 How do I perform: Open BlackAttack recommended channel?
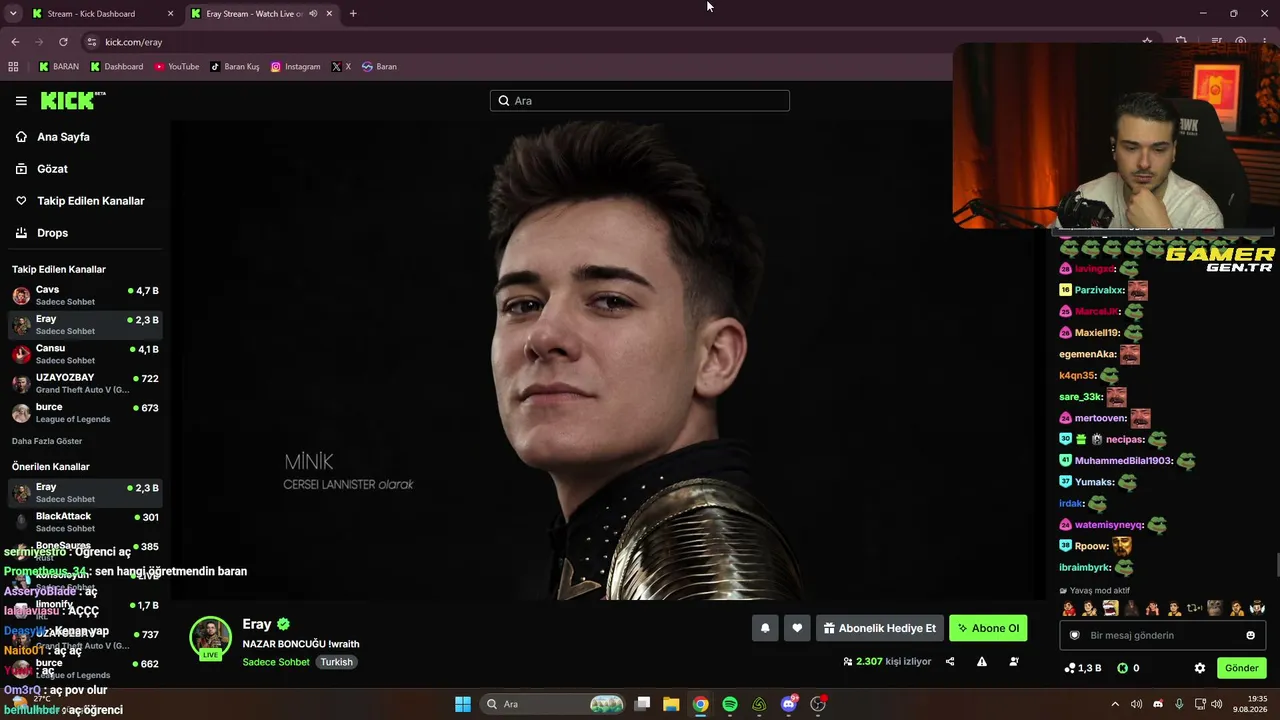pyautogui.click(x=85, y=522)
